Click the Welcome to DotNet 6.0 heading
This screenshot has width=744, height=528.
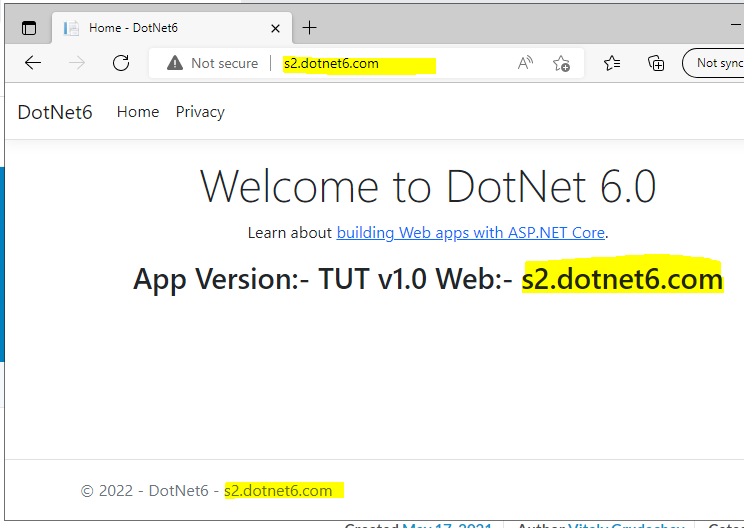pyautogui.click(x=428, y=187)
